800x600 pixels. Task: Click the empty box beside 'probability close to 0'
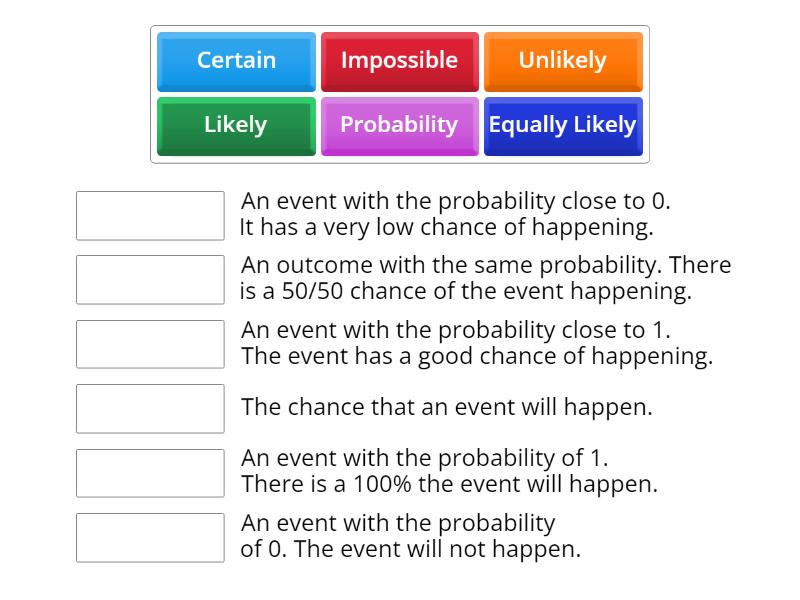pyautogui.click(x=150, y=216)
